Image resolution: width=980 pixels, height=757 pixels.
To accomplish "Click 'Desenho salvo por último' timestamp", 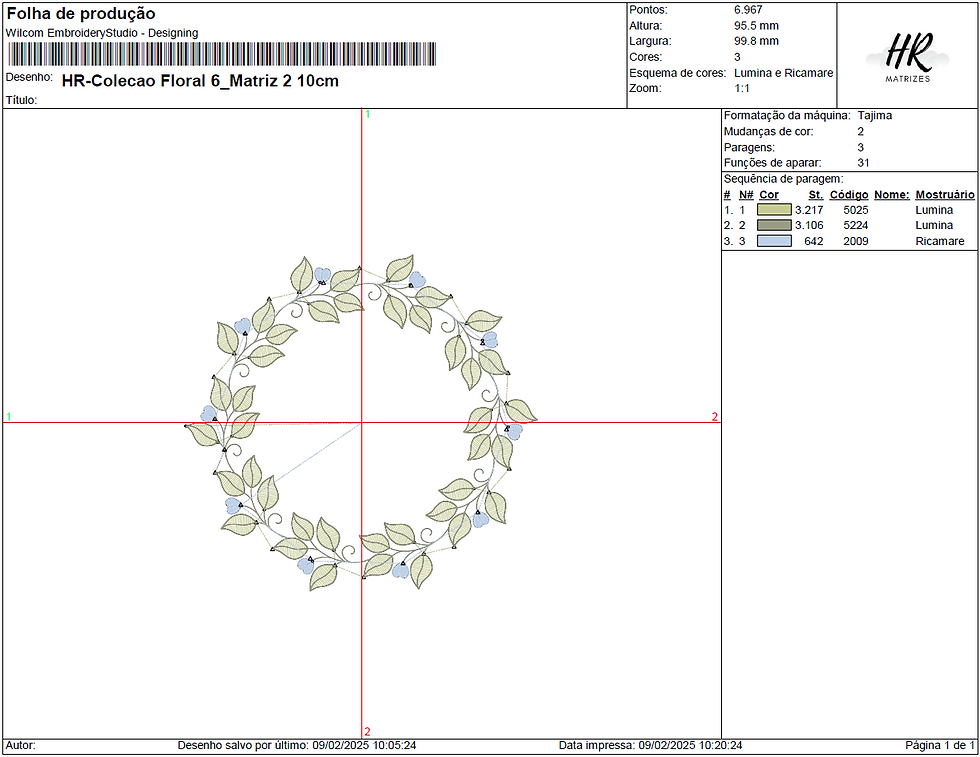I will [297, 745].
